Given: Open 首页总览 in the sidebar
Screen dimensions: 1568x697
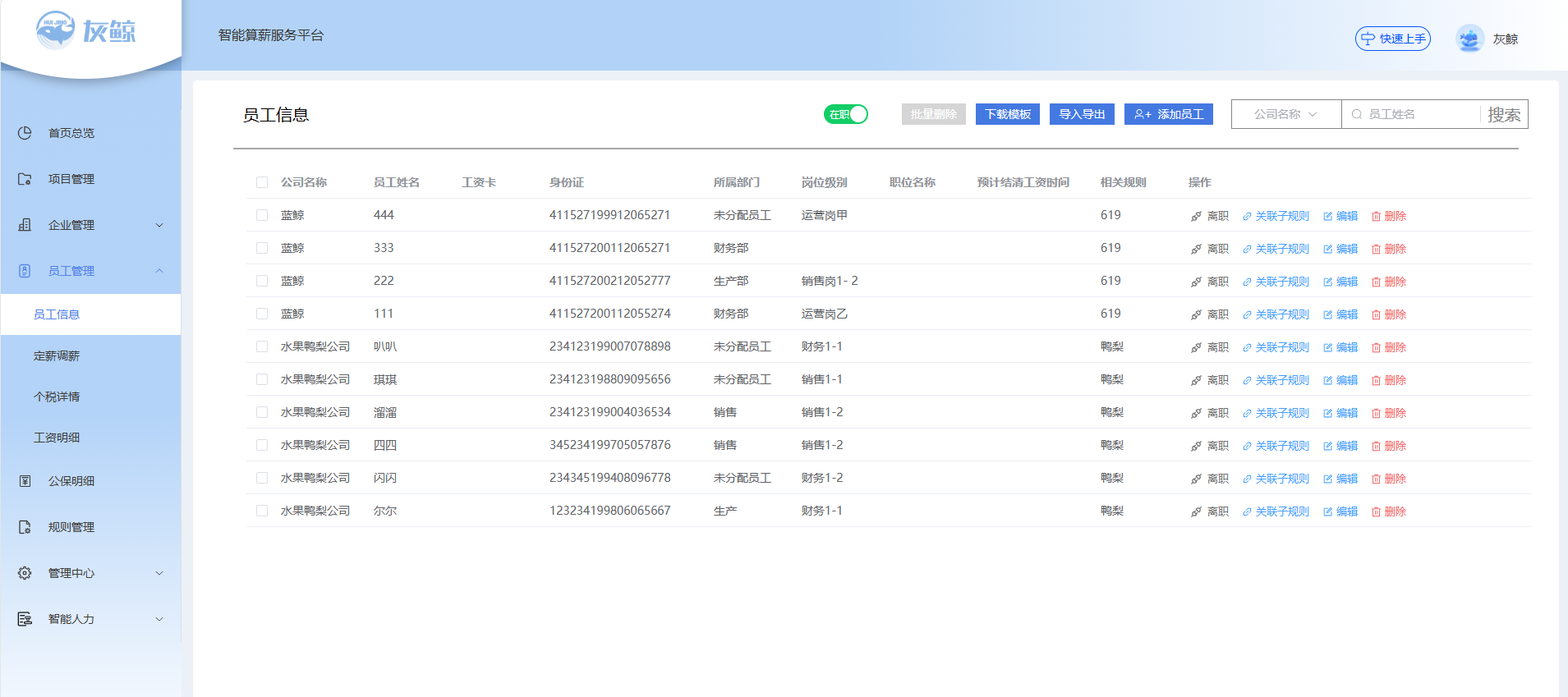Looking at the screenshot, I should pos(90,133).
